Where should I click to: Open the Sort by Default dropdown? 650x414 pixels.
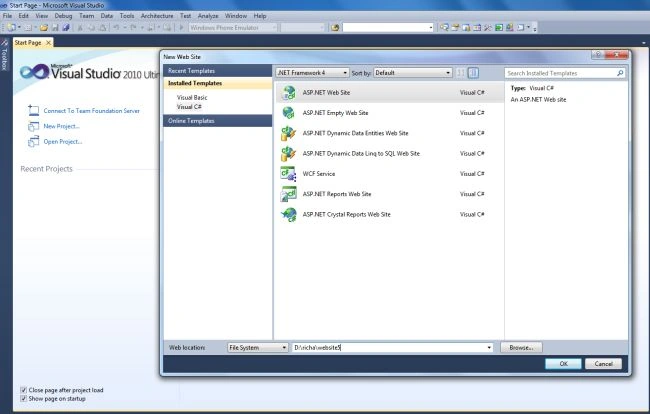point(412,73)
